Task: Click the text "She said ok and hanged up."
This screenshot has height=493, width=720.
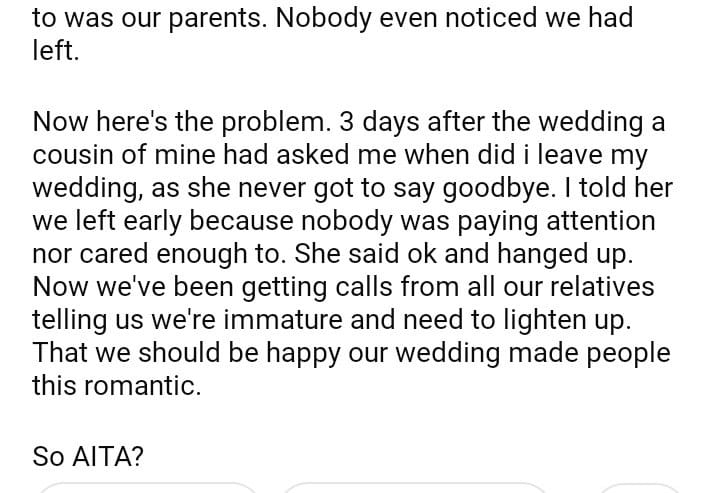Action: 453,255
